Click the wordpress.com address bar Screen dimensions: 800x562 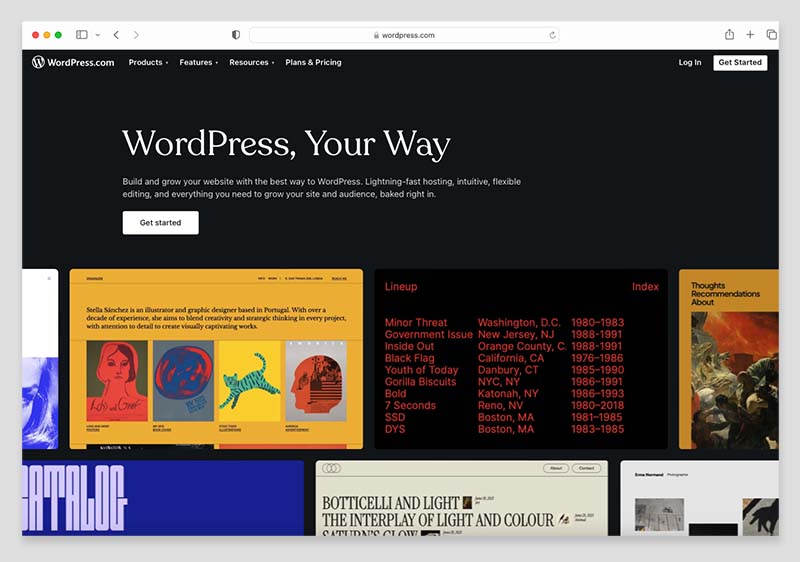[404, 35]
